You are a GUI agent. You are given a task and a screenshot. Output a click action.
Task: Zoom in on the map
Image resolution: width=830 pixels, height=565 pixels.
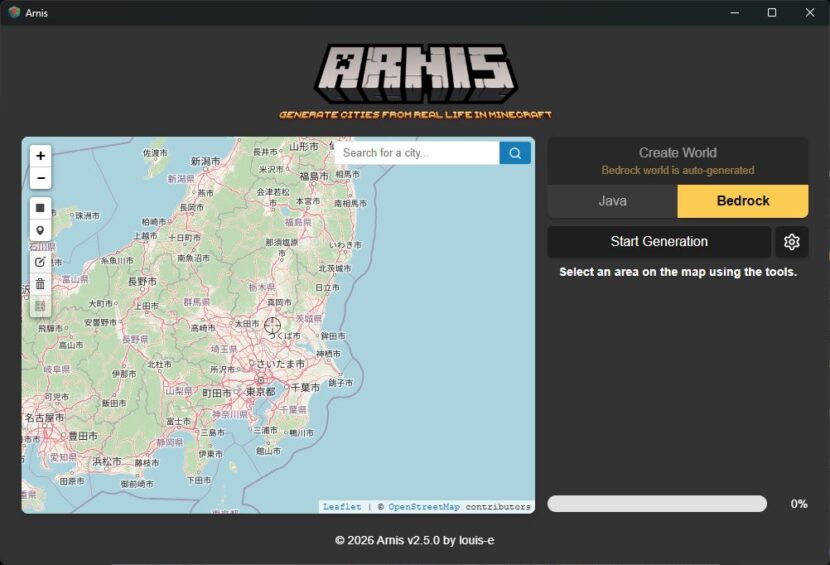point(40,156)
